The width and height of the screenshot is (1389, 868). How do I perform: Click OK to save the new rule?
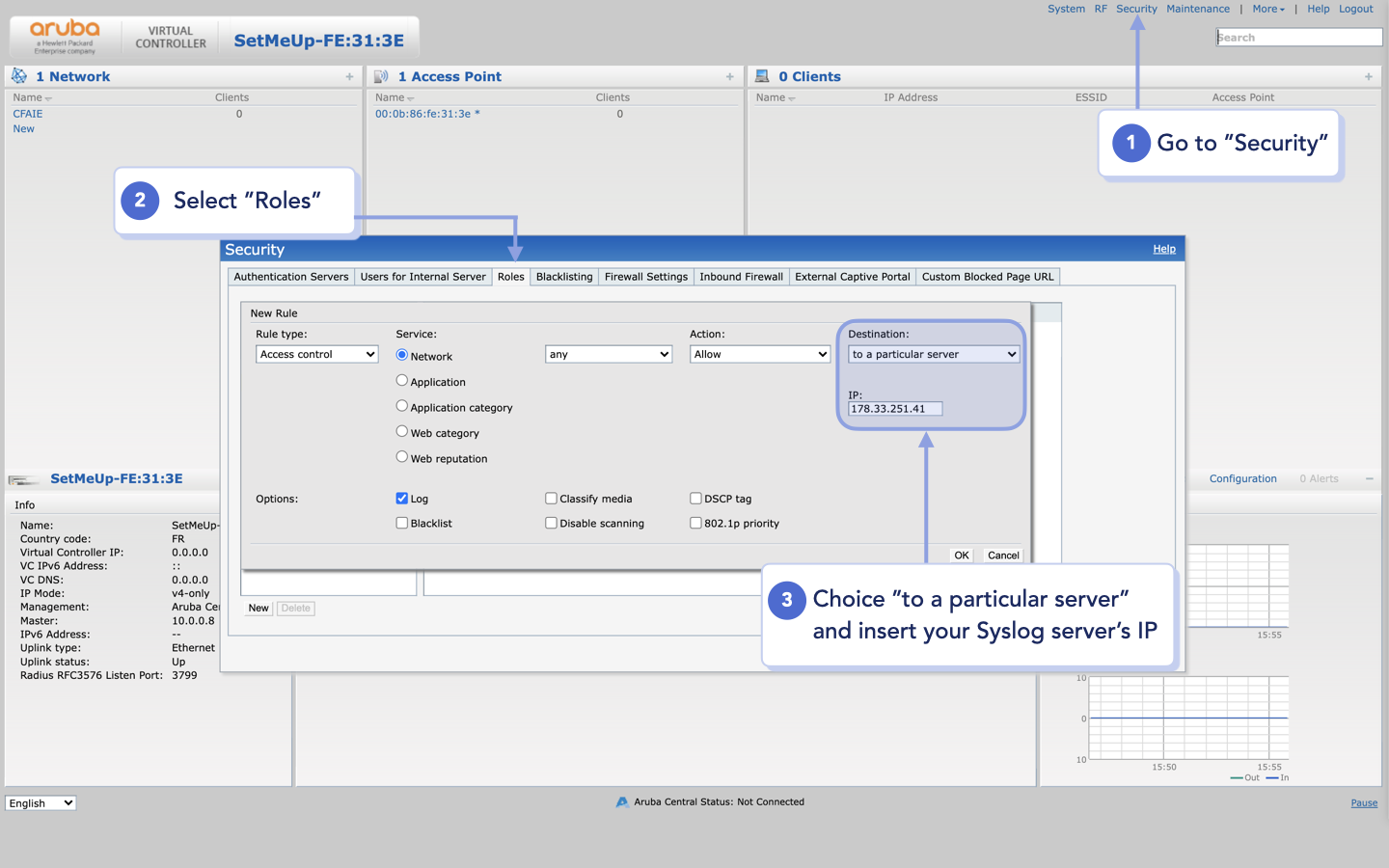pyautogui.click(x=961, y=555)
